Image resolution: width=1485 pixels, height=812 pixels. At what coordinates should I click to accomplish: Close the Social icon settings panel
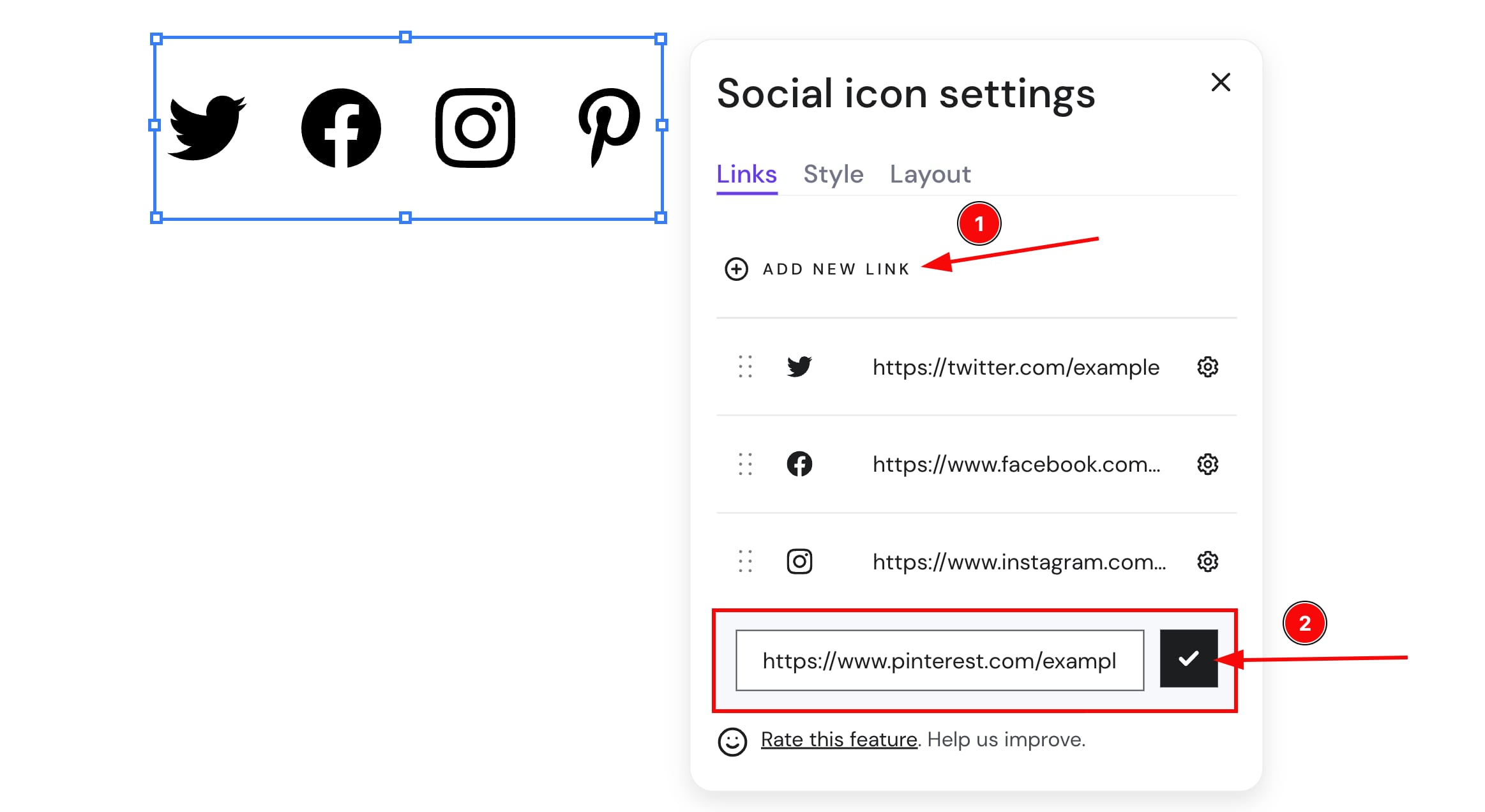point(1220,82)
